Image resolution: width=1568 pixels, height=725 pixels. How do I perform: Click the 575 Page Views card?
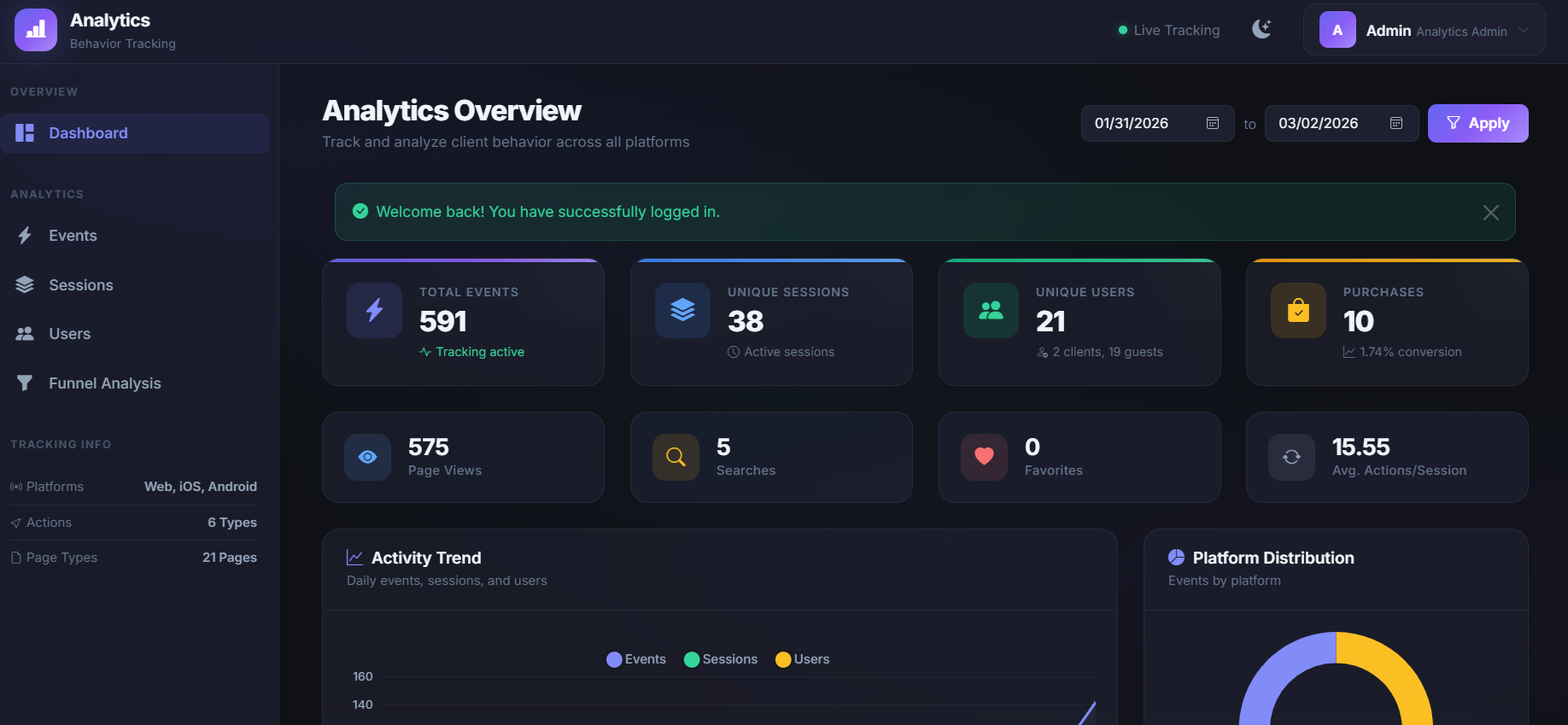point(463,457)
